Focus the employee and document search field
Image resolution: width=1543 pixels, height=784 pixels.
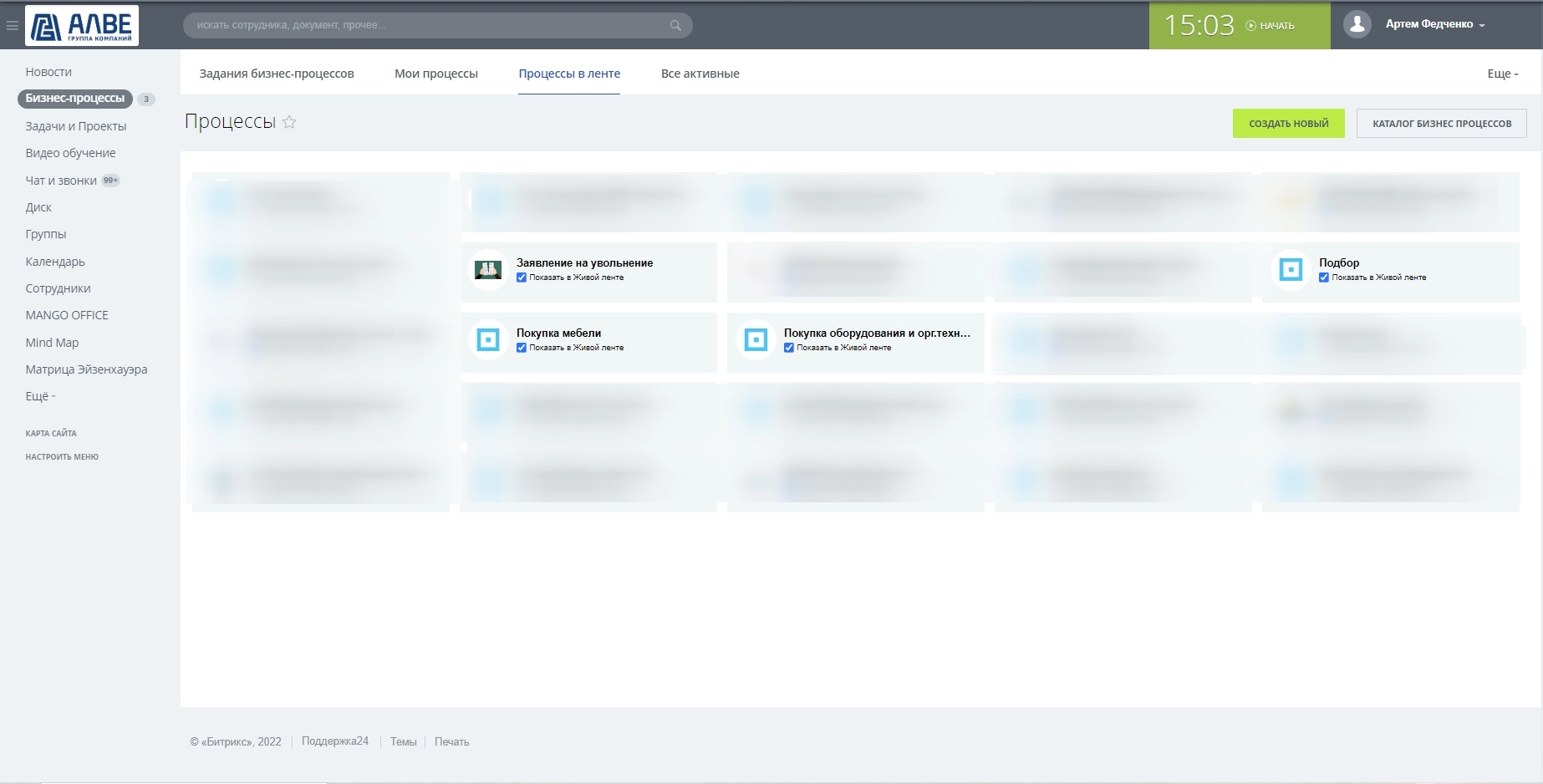[x=426, y=25]
